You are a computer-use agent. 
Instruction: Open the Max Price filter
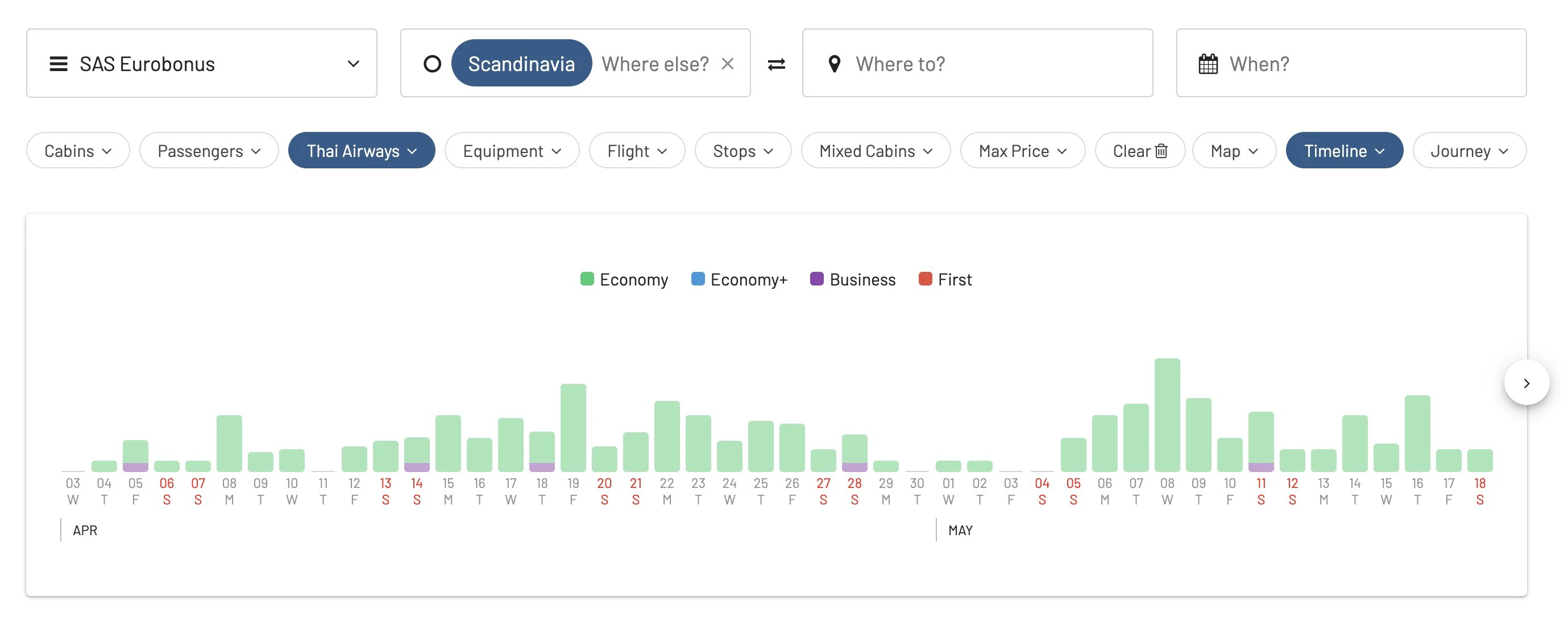click(1023, 150)
